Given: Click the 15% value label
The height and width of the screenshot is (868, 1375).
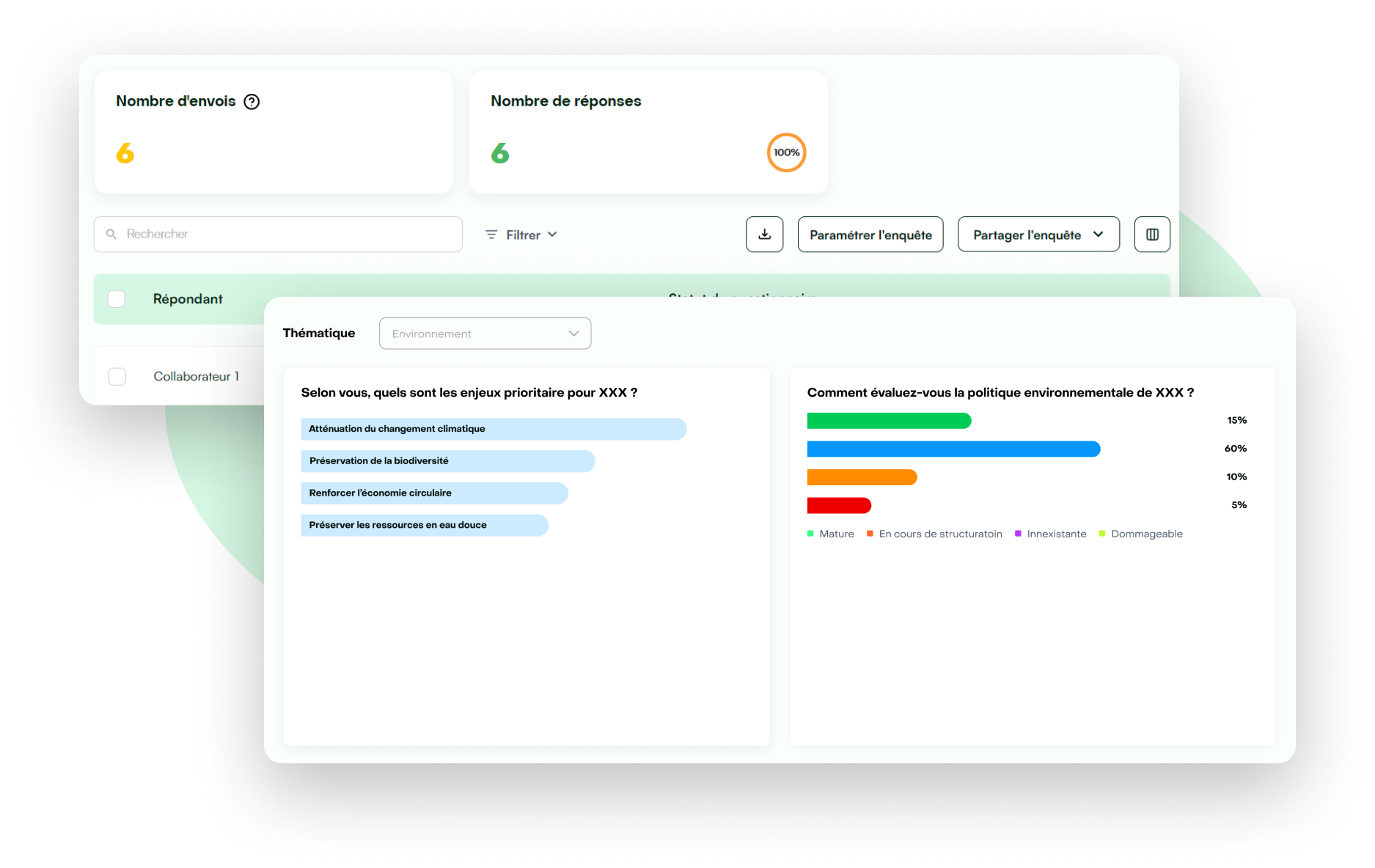Looking at the screenshot, I should [1237, 421].
